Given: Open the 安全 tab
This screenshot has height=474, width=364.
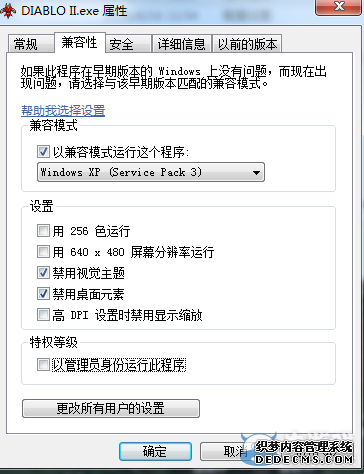Looking at the screenshot, I should pyautogui.click(x=128, y=44).
